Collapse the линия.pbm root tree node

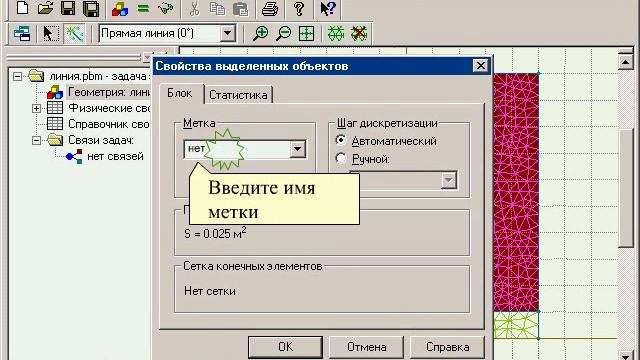pyautogui.click(x=18, y=76)
